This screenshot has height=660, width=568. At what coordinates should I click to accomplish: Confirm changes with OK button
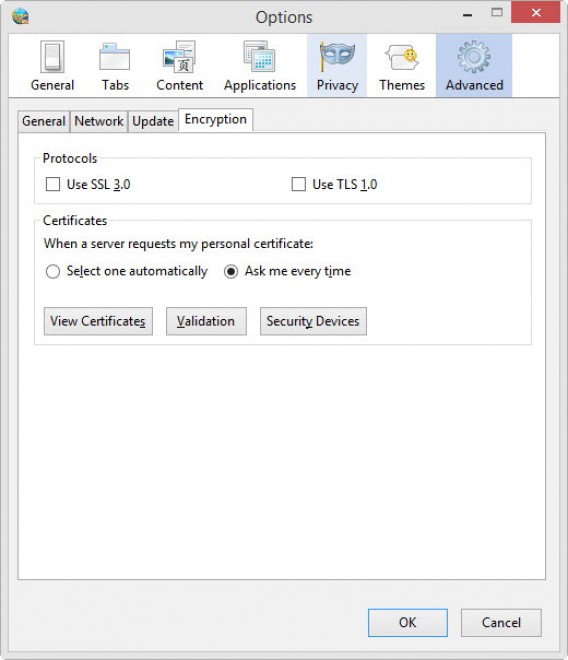click(407, 623)
